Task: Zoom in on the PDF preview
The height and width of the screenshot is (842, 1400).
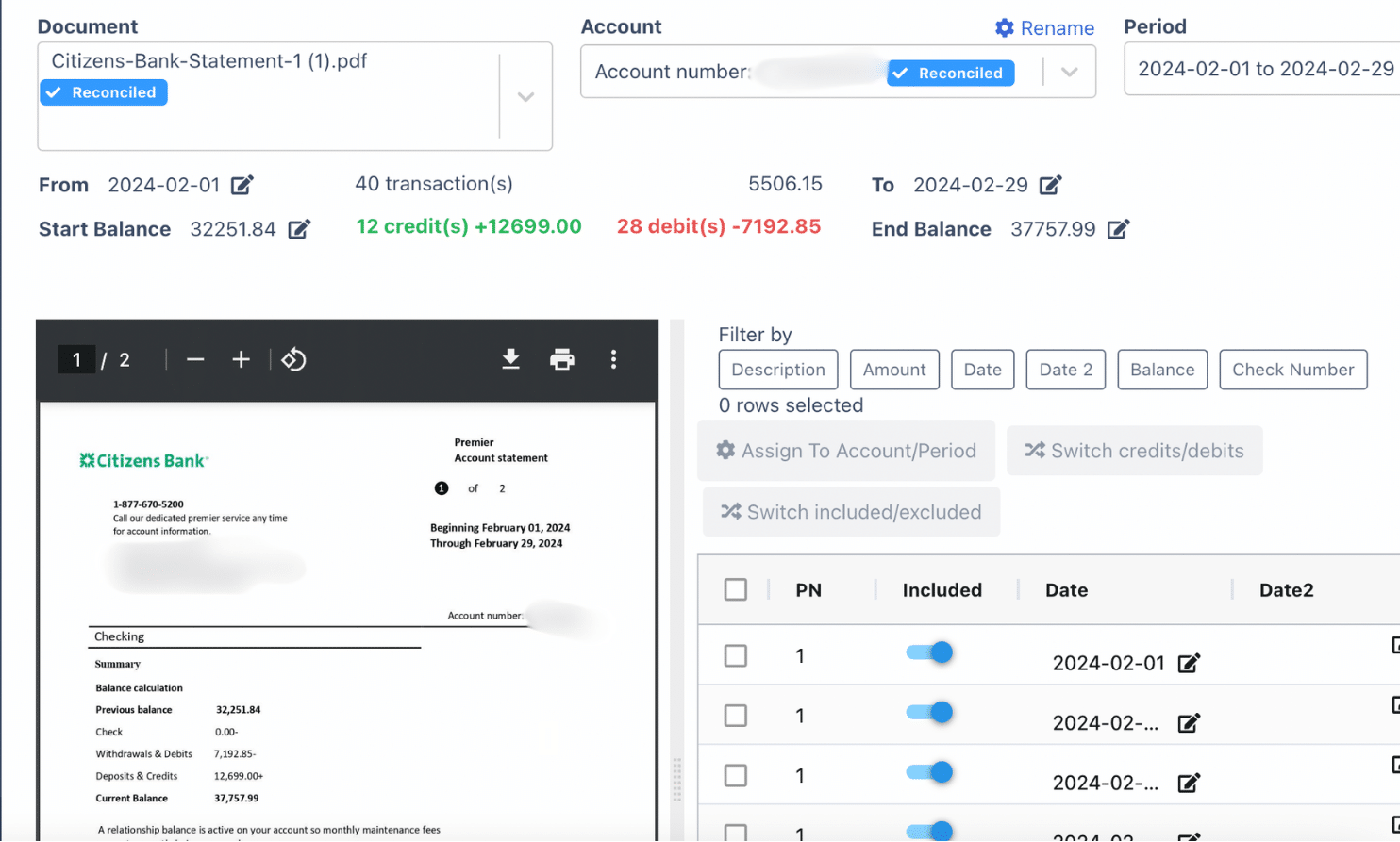Action: [241, 359]
